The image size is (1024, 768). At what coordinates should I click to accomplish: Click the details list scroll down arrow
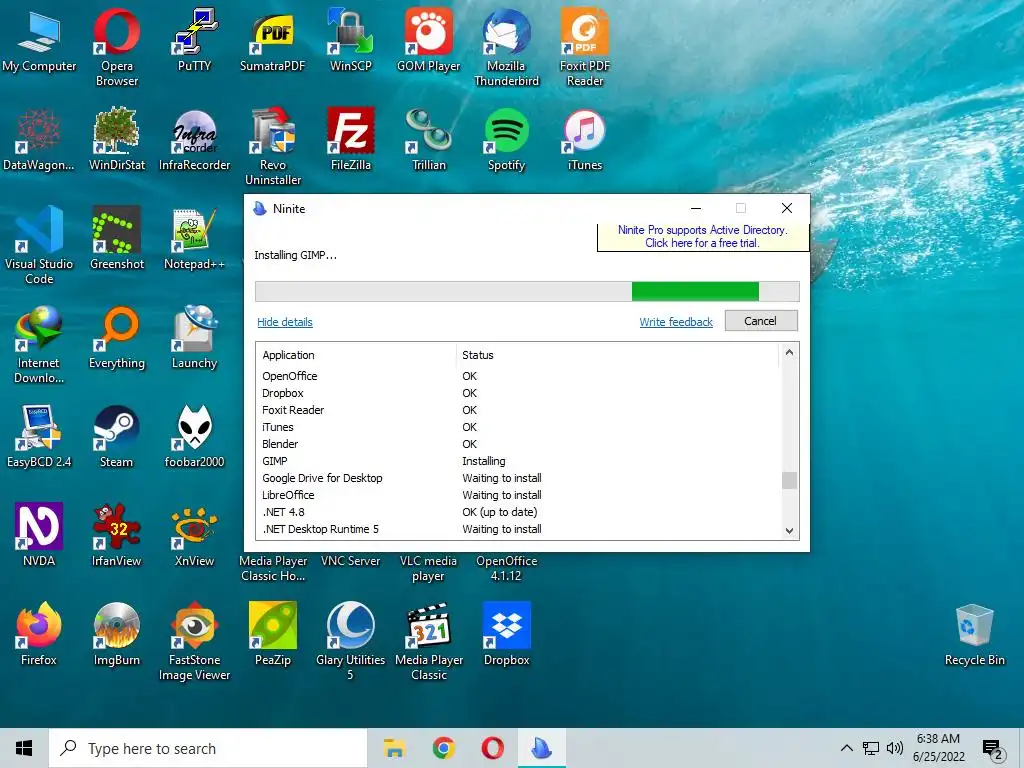[x=789, y=531]
